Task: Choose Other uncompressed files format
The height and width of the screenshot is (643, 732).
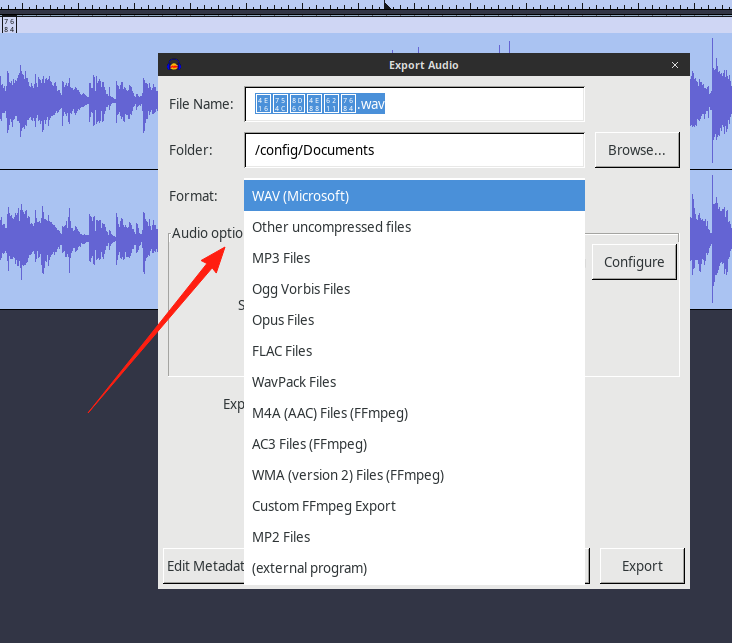Action: point(414,227)
